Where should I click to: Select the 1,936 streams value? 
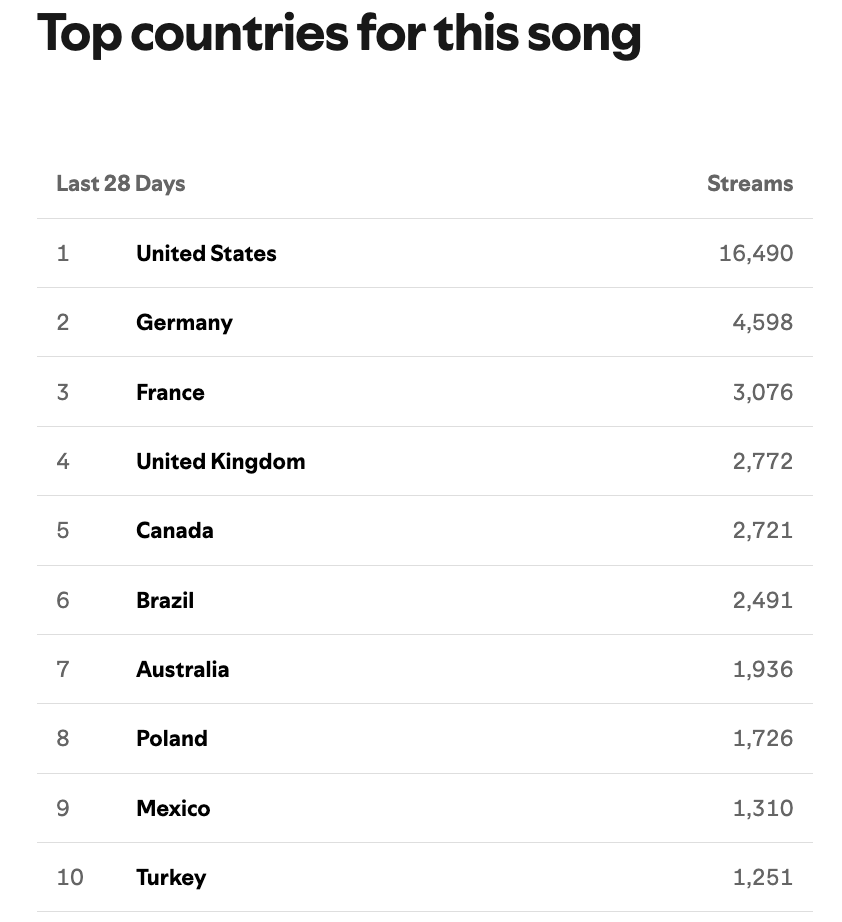coord(762,669)
